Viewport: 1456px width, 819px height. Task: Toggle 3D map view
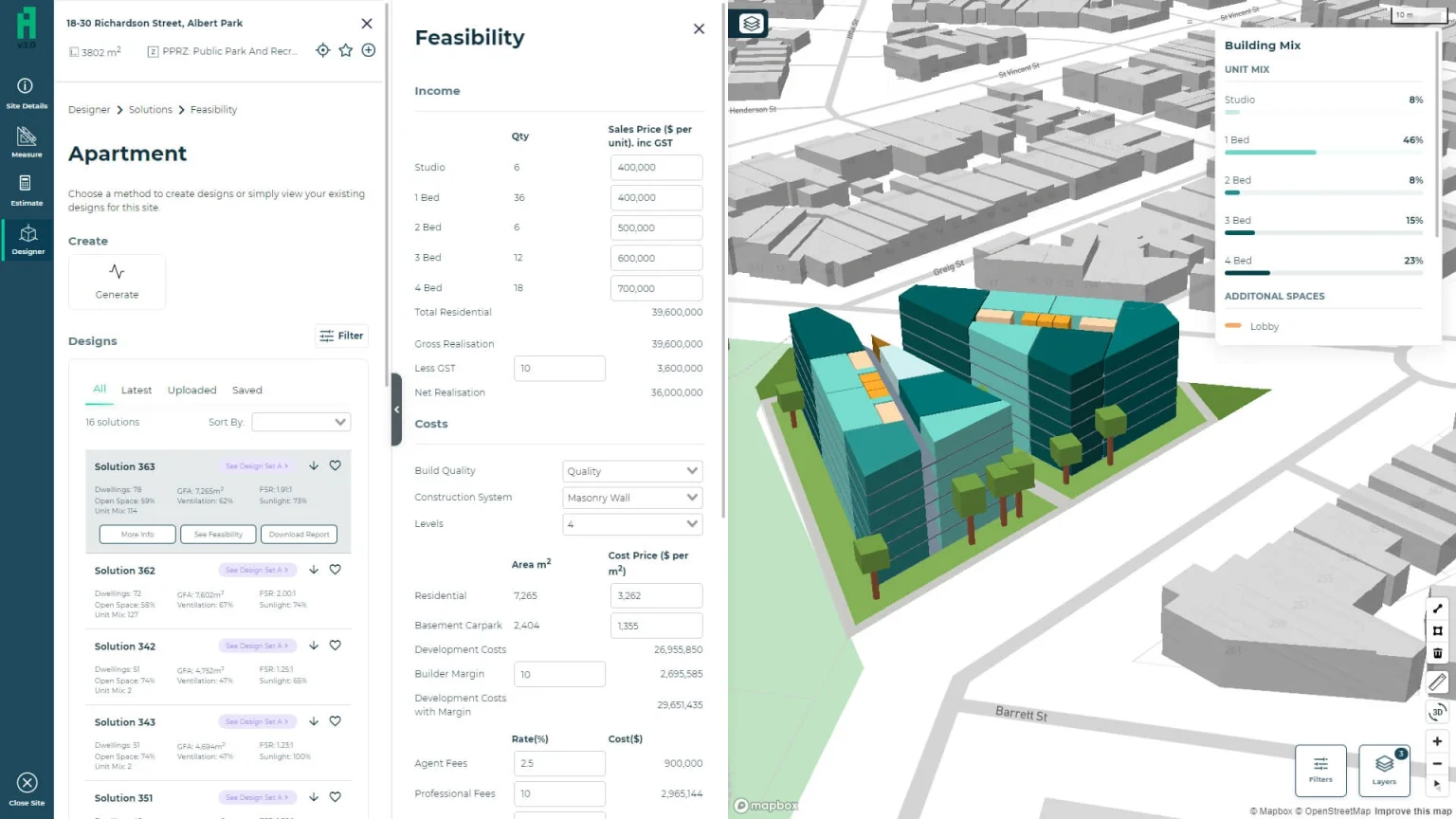pyautogui.click(x=1437, y=712)
